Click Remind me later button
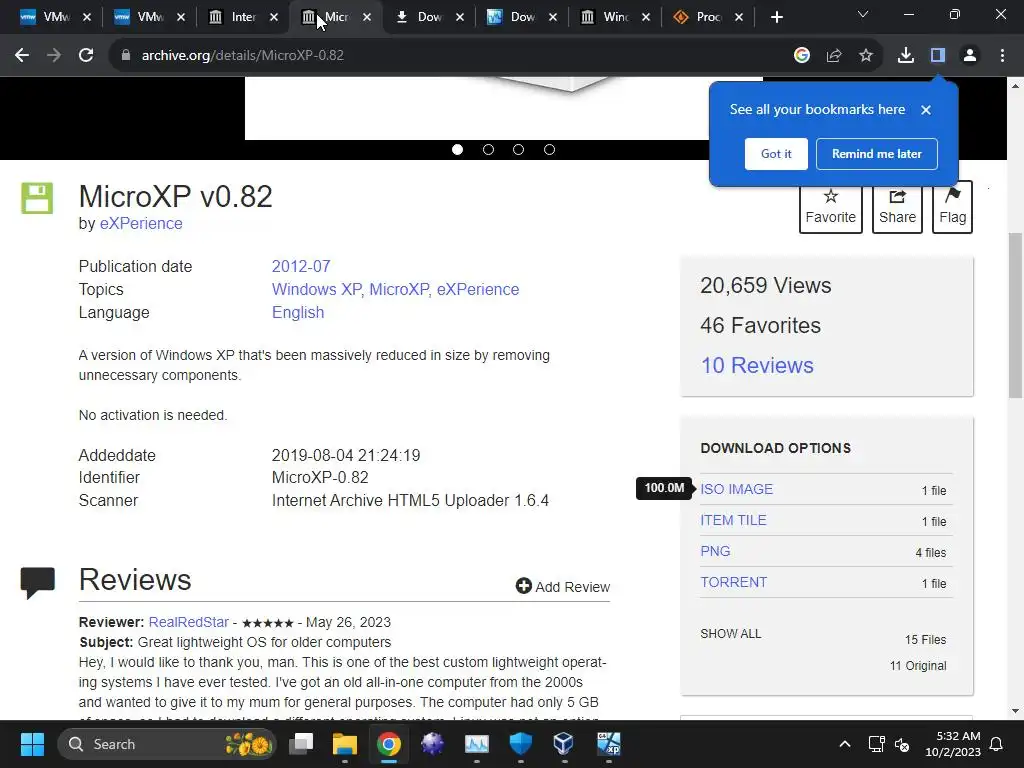Screen dimensions: 1024x768 pos(876,154)
